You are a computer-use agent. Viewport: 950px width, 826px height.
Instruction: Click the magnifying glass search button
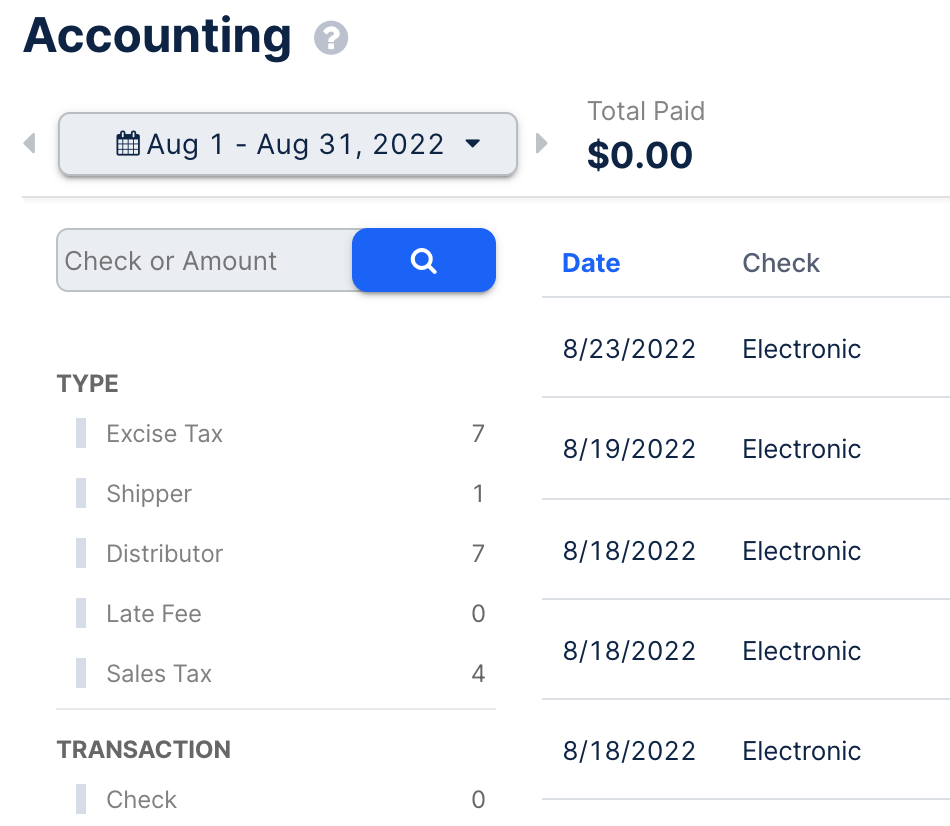click(x=424, y=261)
